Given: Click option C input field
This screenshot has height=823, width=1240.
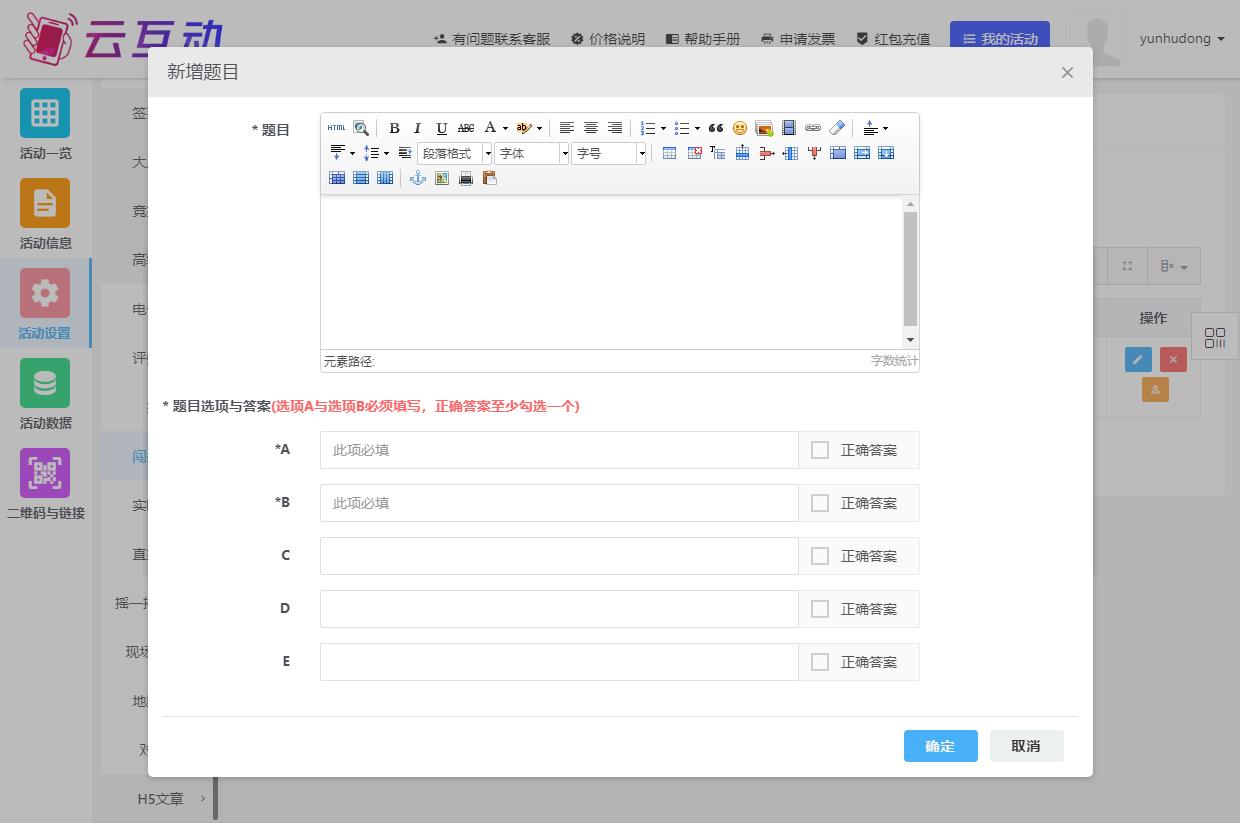Looking at the screenshot, I should click(559, 556).
